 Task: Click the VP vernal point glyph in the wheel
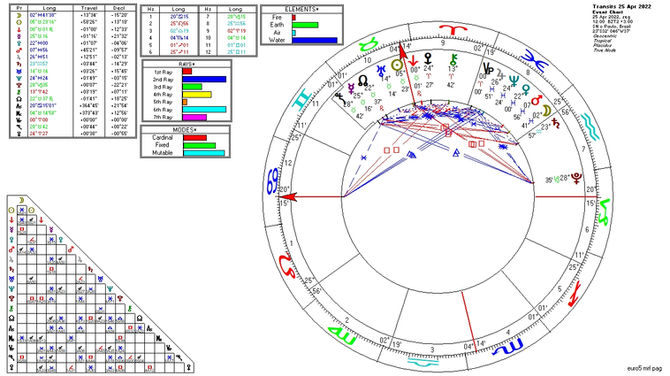488,68
